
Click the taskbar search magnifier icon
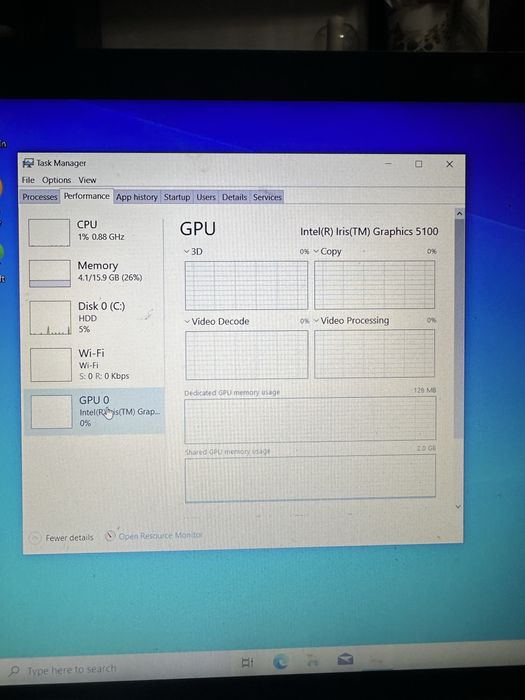[14, 671]
